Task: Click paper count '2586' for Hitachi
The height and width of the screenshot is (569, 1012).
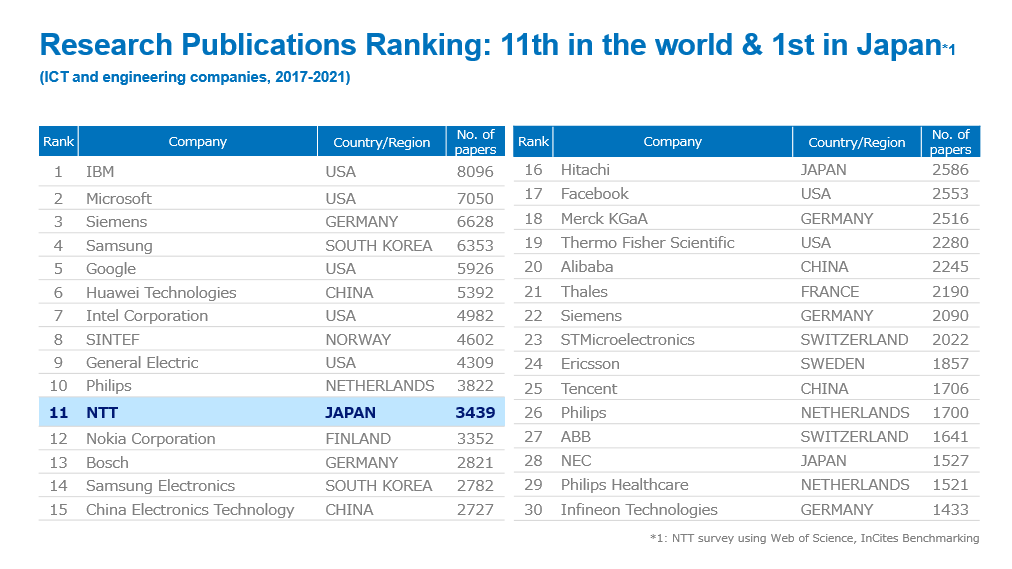Action: point(950,170)
